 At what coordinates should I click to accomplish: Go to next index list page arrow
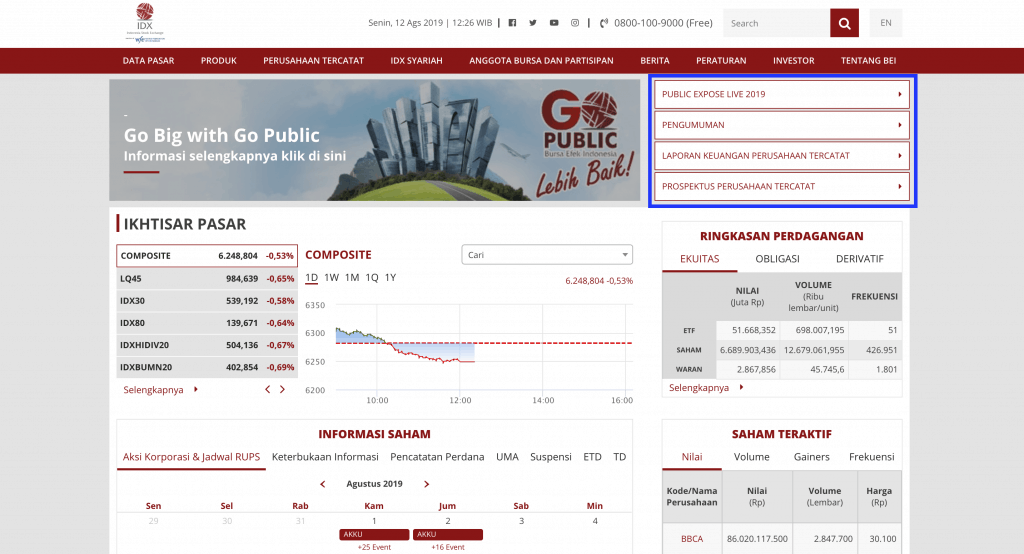tap(282, 389)
